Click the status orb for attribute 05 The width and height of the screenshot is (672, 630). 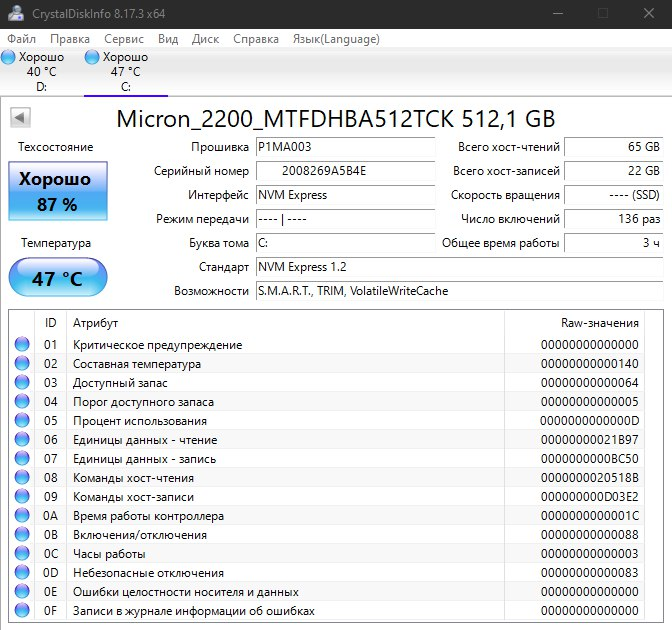coord(22,420)
